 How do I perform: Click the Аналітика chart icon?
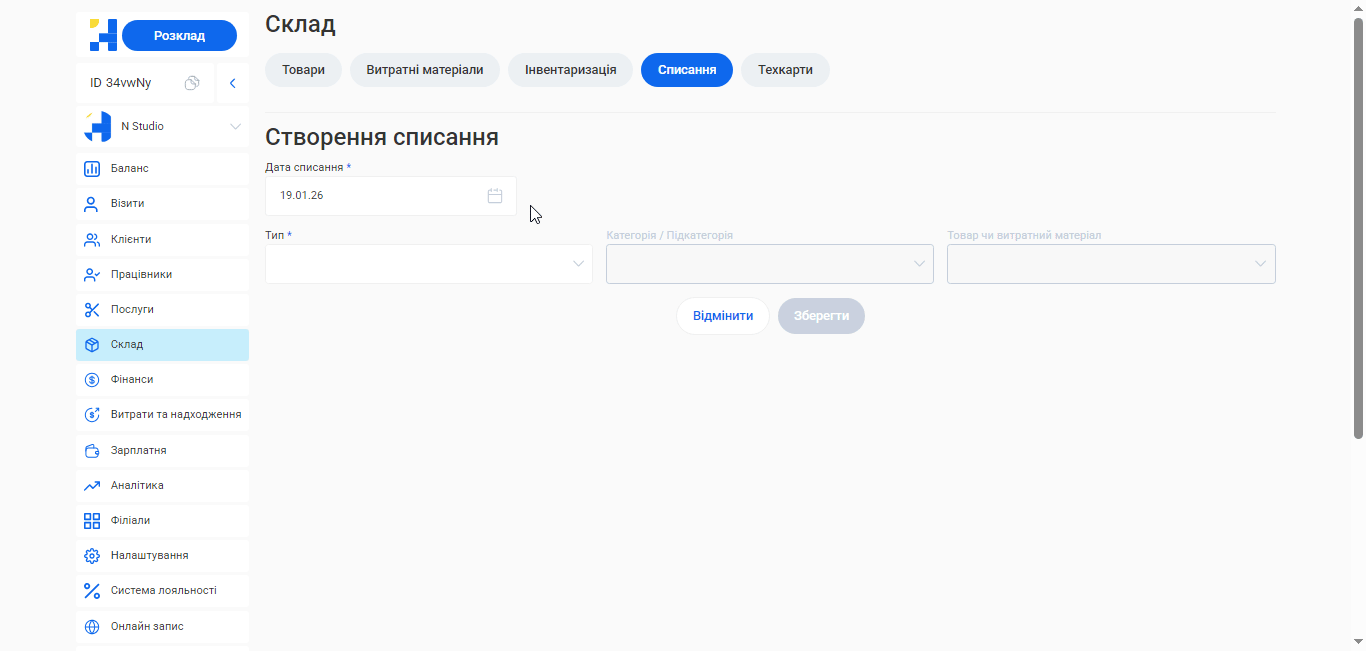point(92,485)
